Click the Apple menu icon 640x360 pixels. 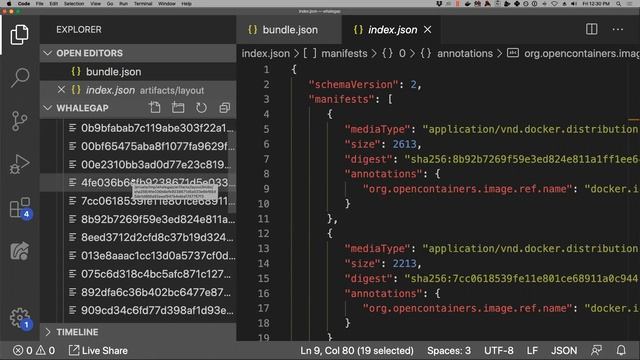tap(9, 4)
